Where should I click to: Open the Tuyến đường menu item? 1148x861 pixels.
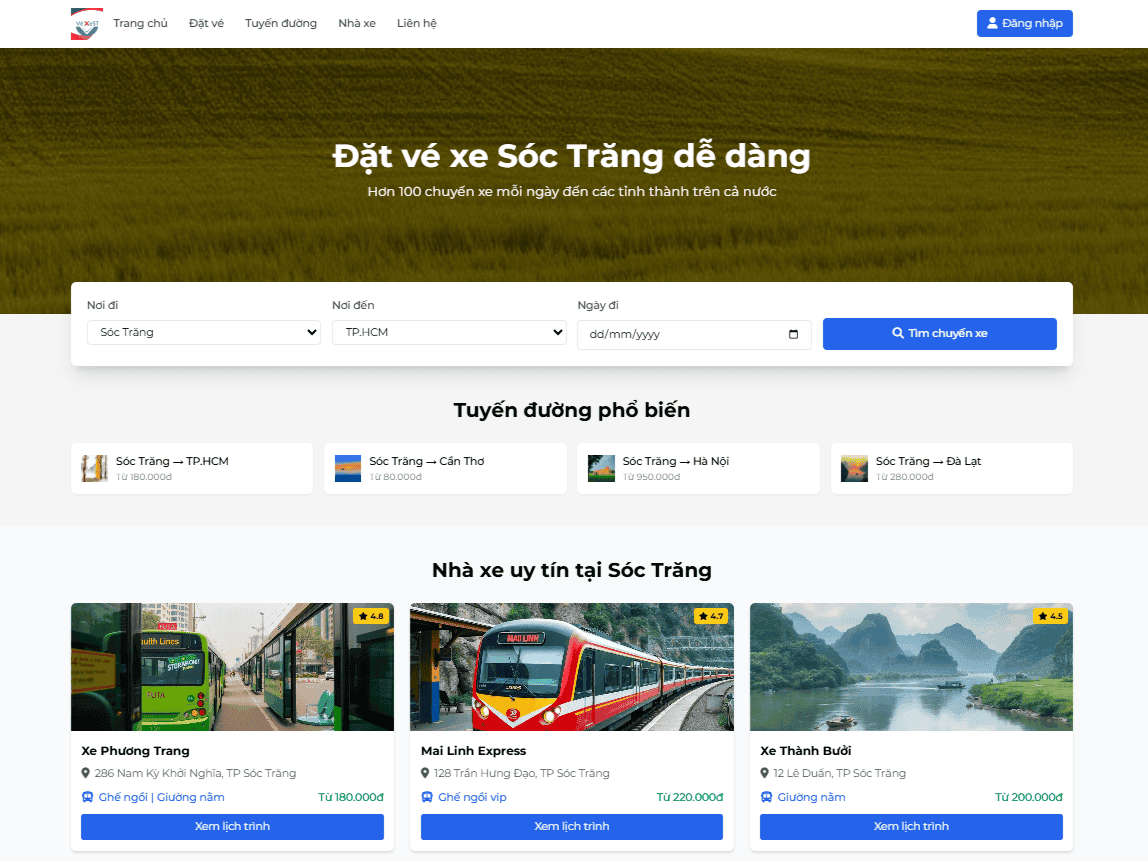281,23
